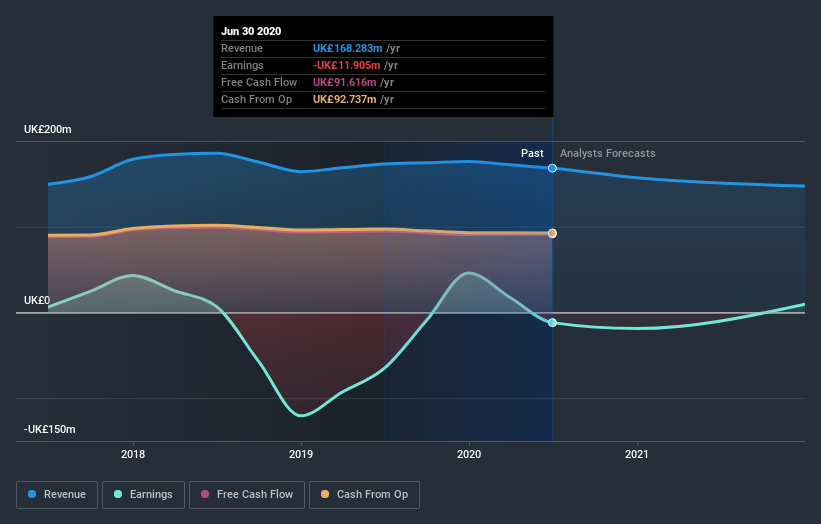
Task: Select the 2018 x-axis label
Action: pyautogui.click(x=133, y=454)
